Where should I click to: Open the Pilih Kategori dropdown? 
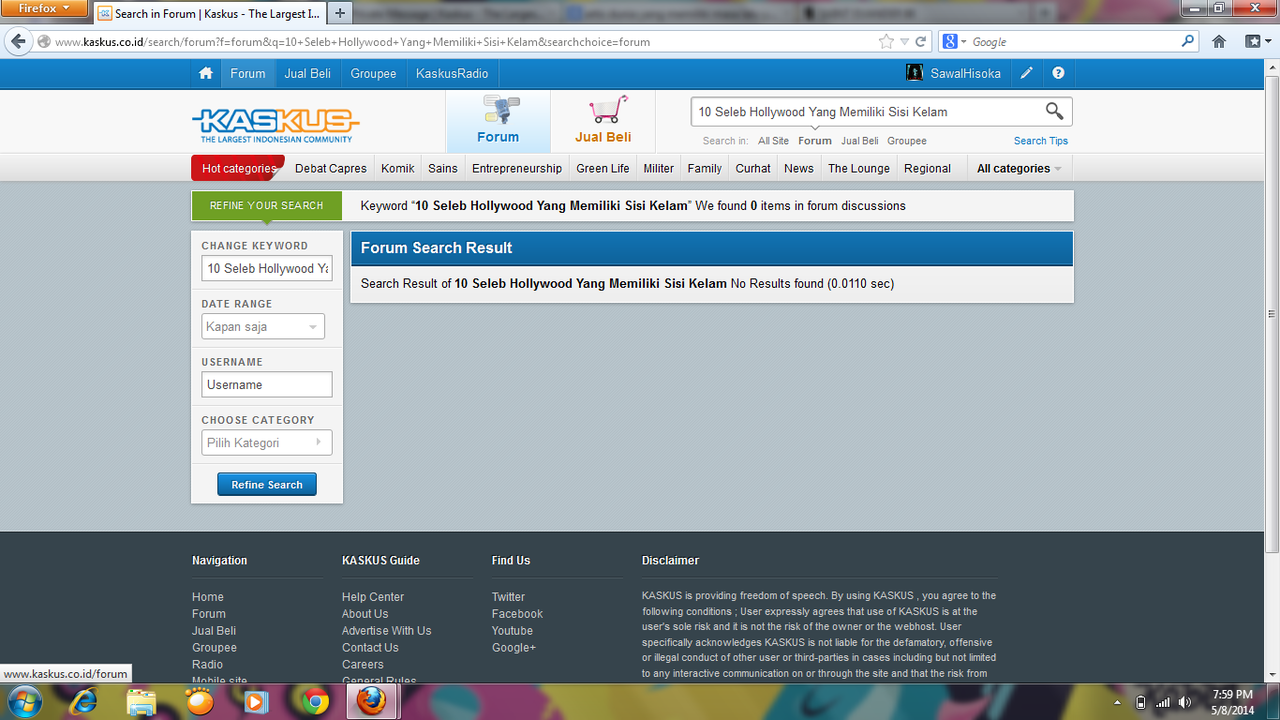click(x=267, y=443)
